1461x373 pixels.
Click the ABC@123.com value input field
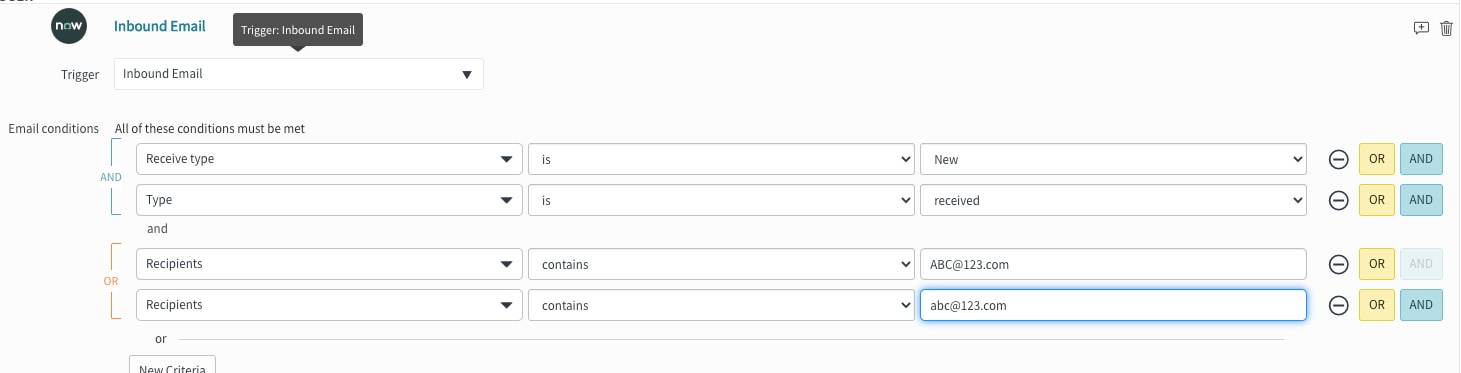(x=1113, y=264)
